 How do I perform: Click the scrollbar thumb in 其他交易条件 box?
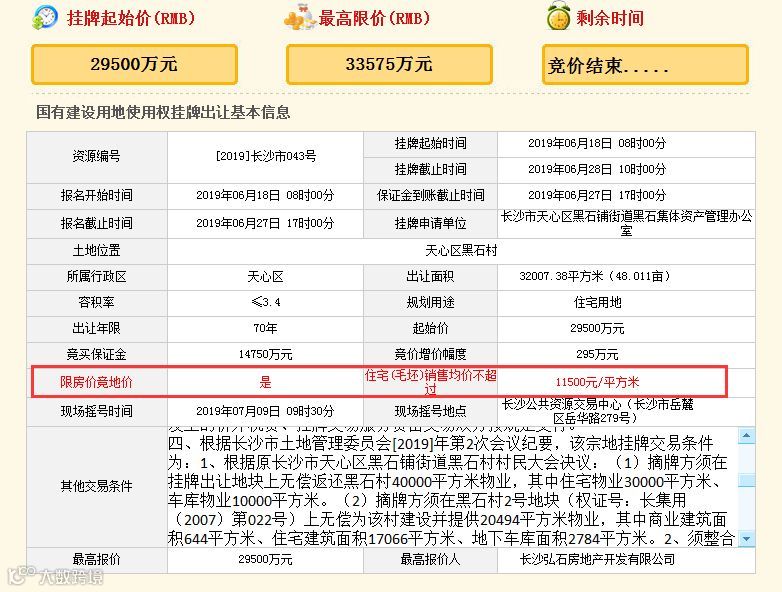[747, 480]
